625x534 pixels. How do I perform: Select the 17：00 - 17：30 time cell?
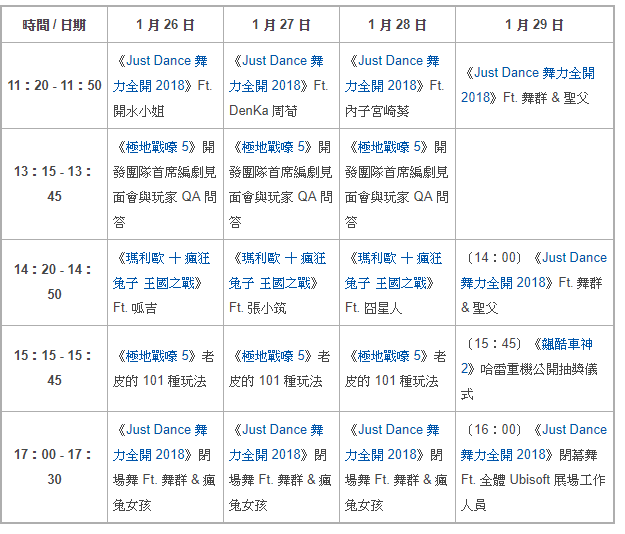point(55,467)
